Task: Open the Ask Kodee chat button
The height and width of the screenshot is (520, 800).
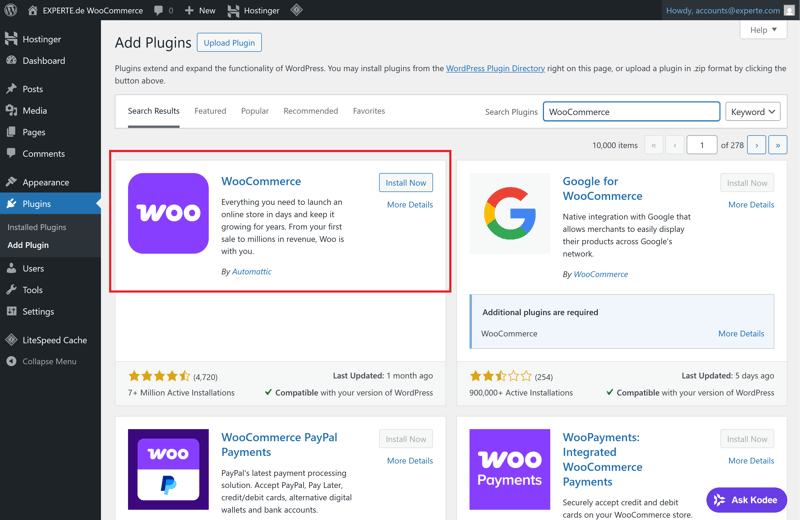Action: pos(746,499)
